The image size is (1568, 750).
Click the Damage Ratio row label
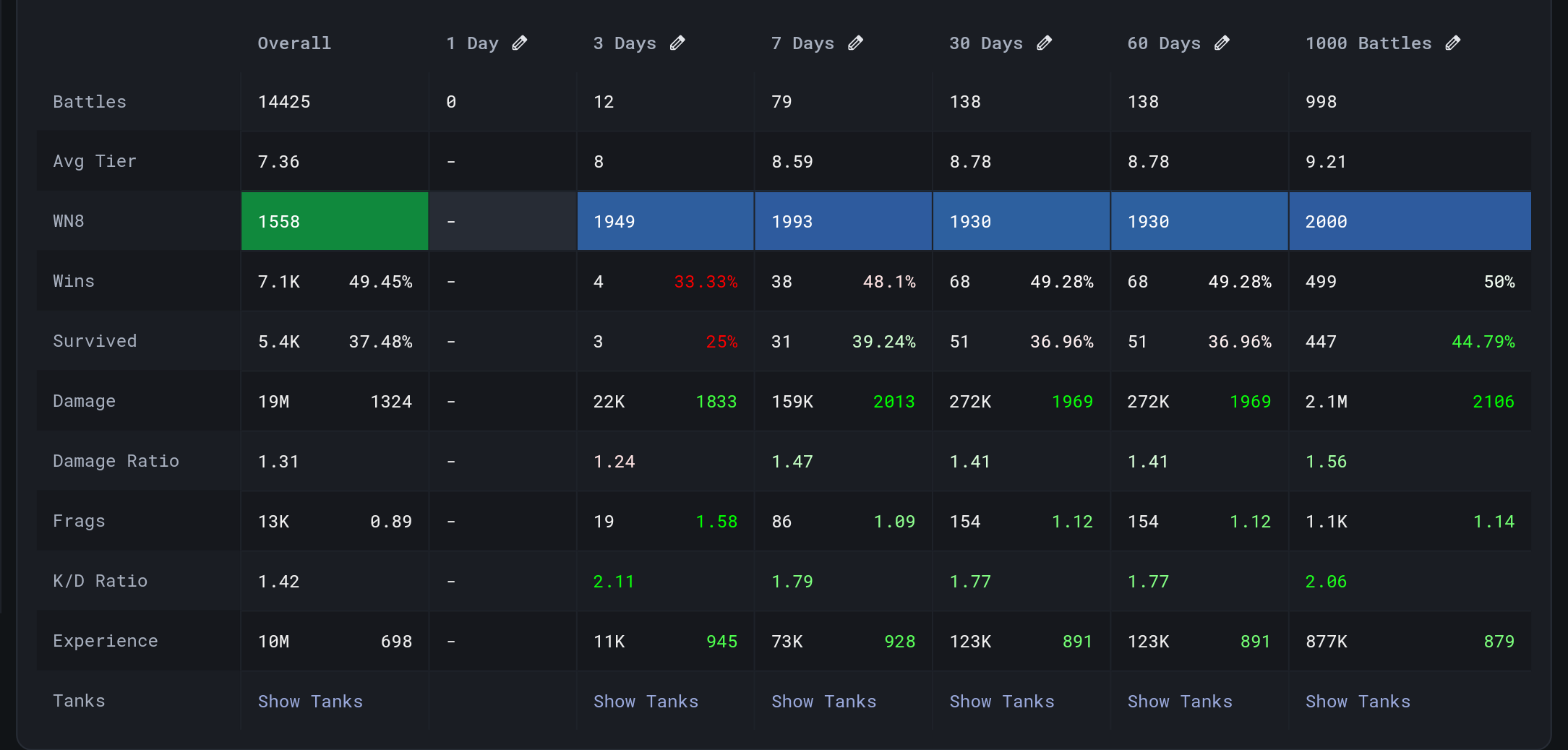coord(116,461)
